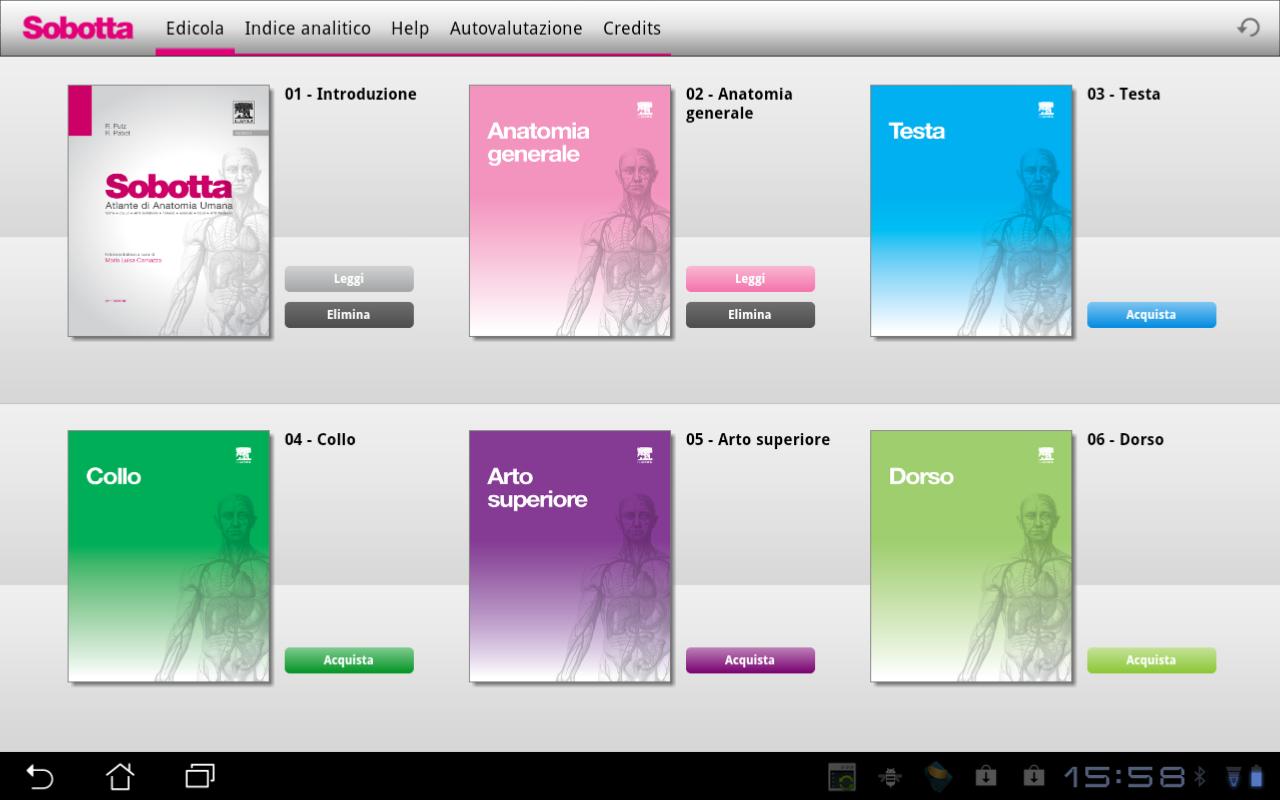Click the title '03 - Testa'

click(x=1123, y=94)
